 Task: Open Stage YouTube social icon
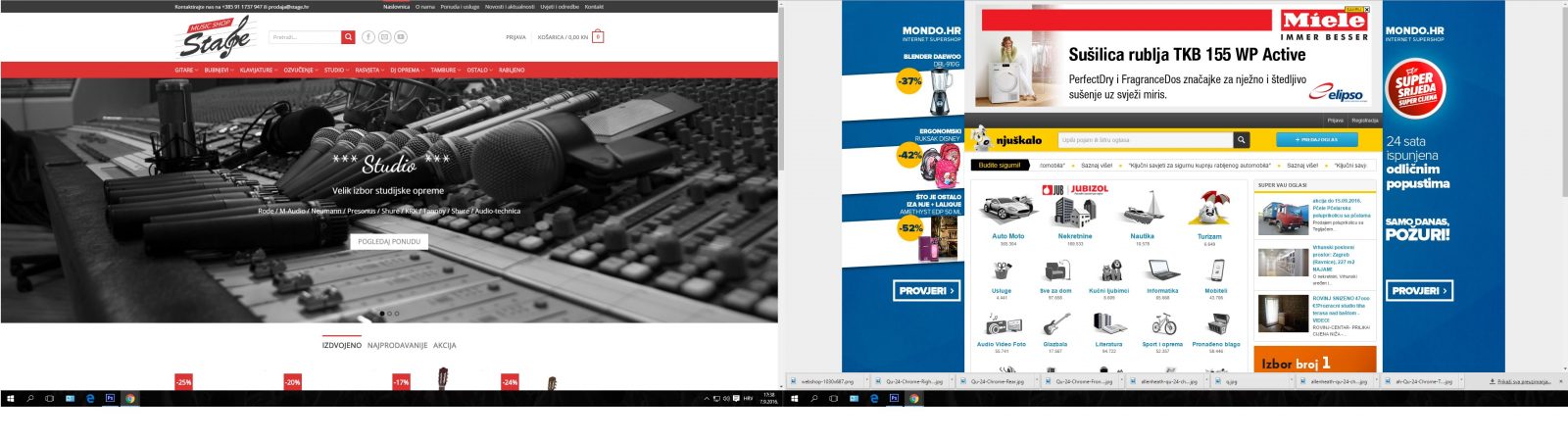(400, 37)
